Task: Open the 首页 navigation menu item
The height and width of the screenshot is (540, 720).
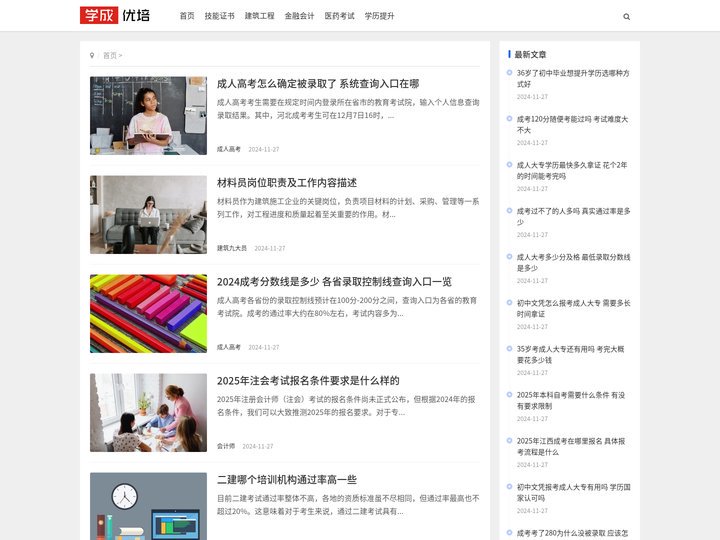Action: (187, 16)
